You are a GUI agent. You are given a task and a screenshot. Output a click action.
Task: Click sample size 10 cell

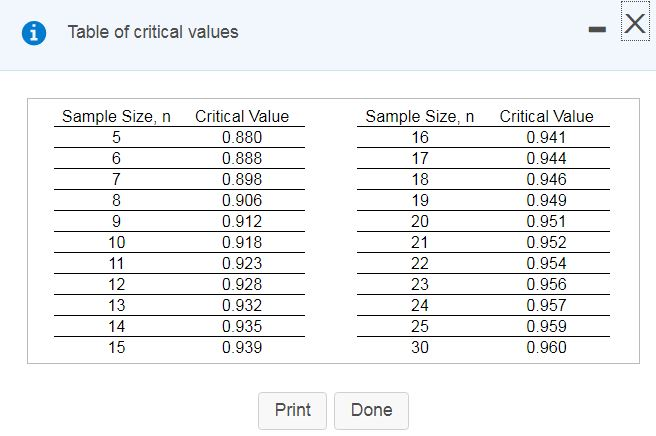[116, 242]
